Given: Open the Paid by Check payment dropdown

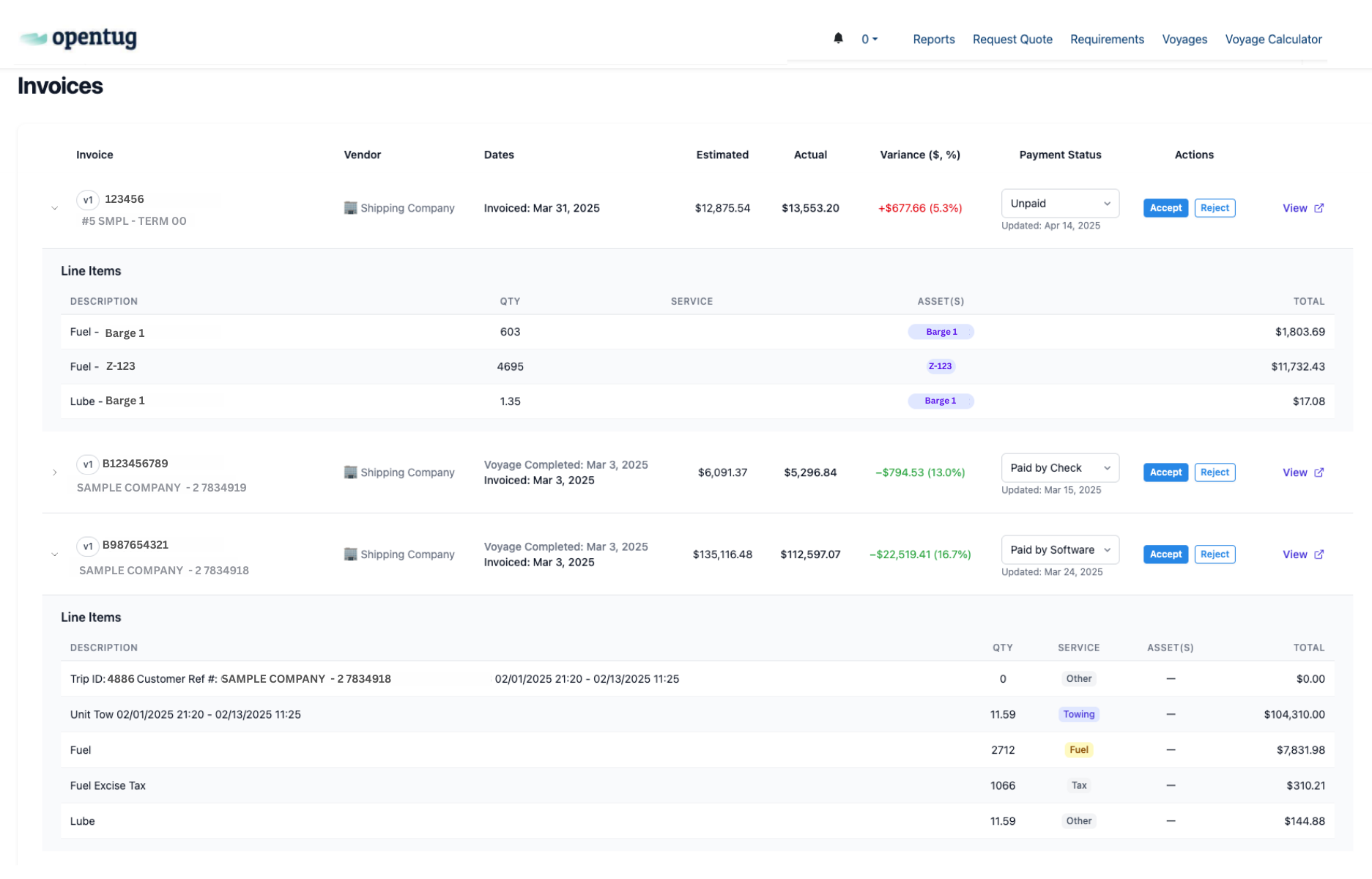Looking at the screenshot, I should [1060, 467].
